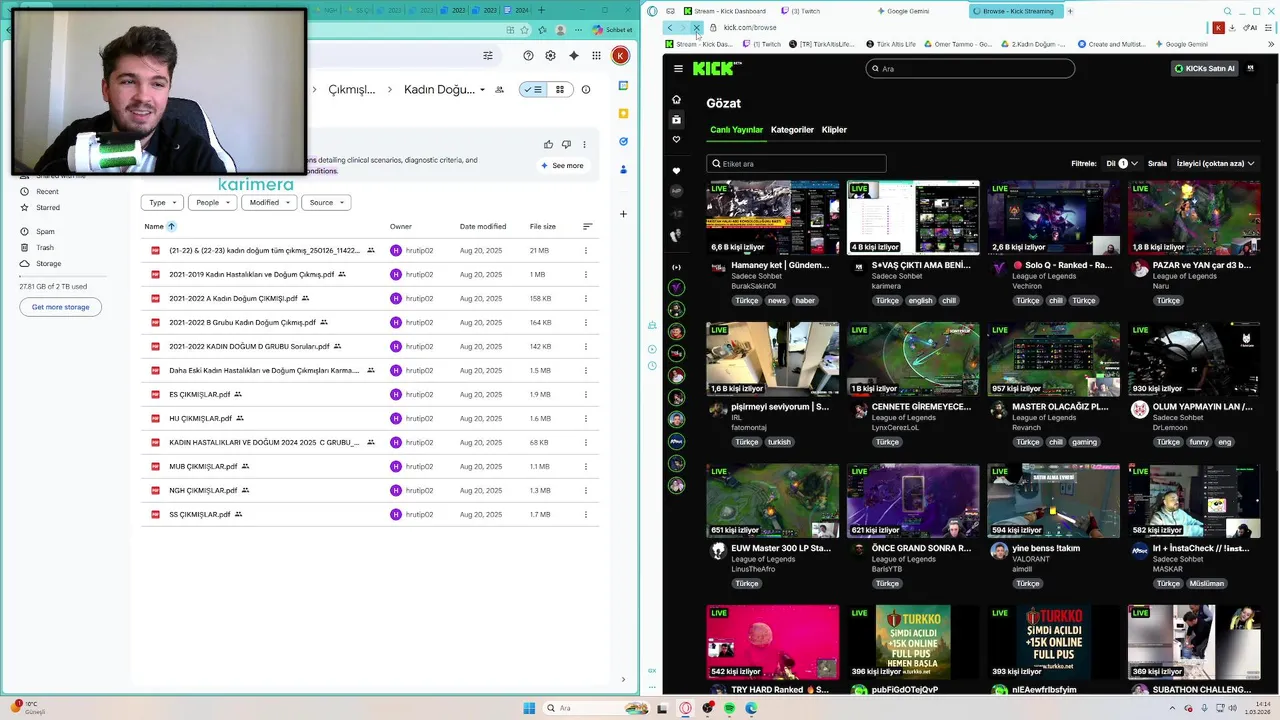This screenshot has width=1280, height=720.
Task: Open the Type filter dropdown
Action: [162, 202]
